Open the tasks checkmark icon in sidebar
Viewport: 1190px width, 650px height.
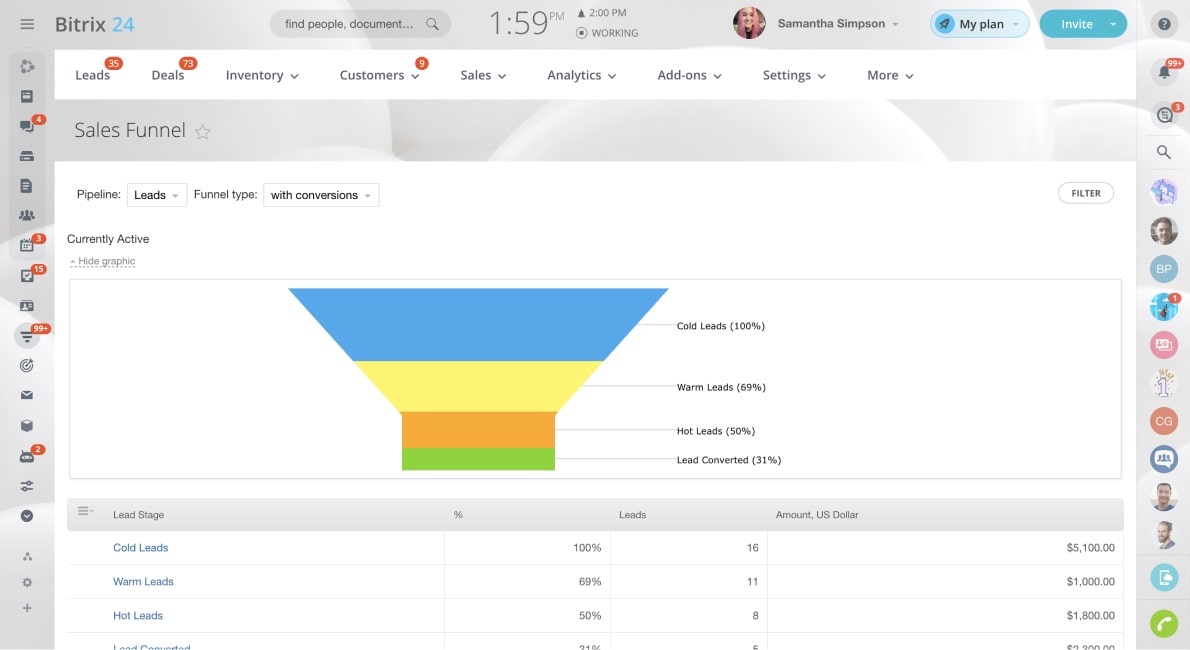[27, 276]
